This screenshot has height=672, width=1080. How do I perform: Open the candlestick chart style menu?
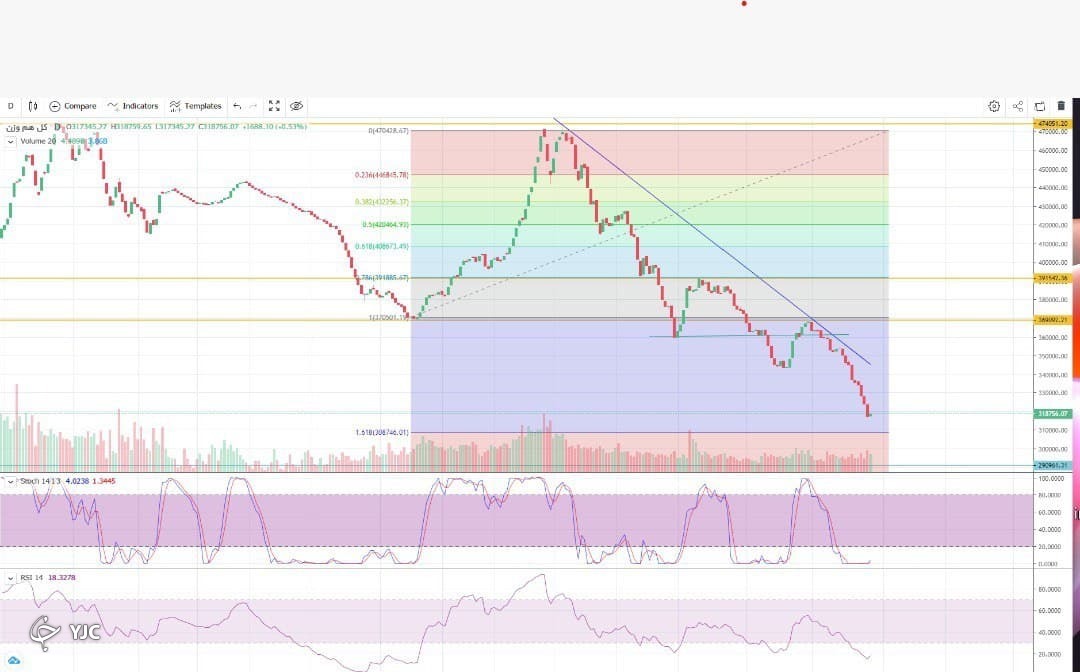[x=32, y=106]
